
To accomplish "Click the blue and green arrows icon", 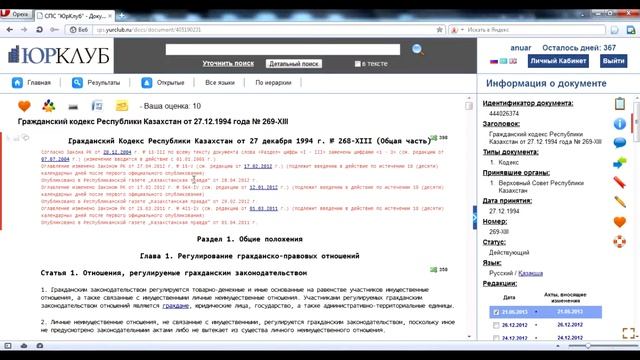I will pos(620,162).
